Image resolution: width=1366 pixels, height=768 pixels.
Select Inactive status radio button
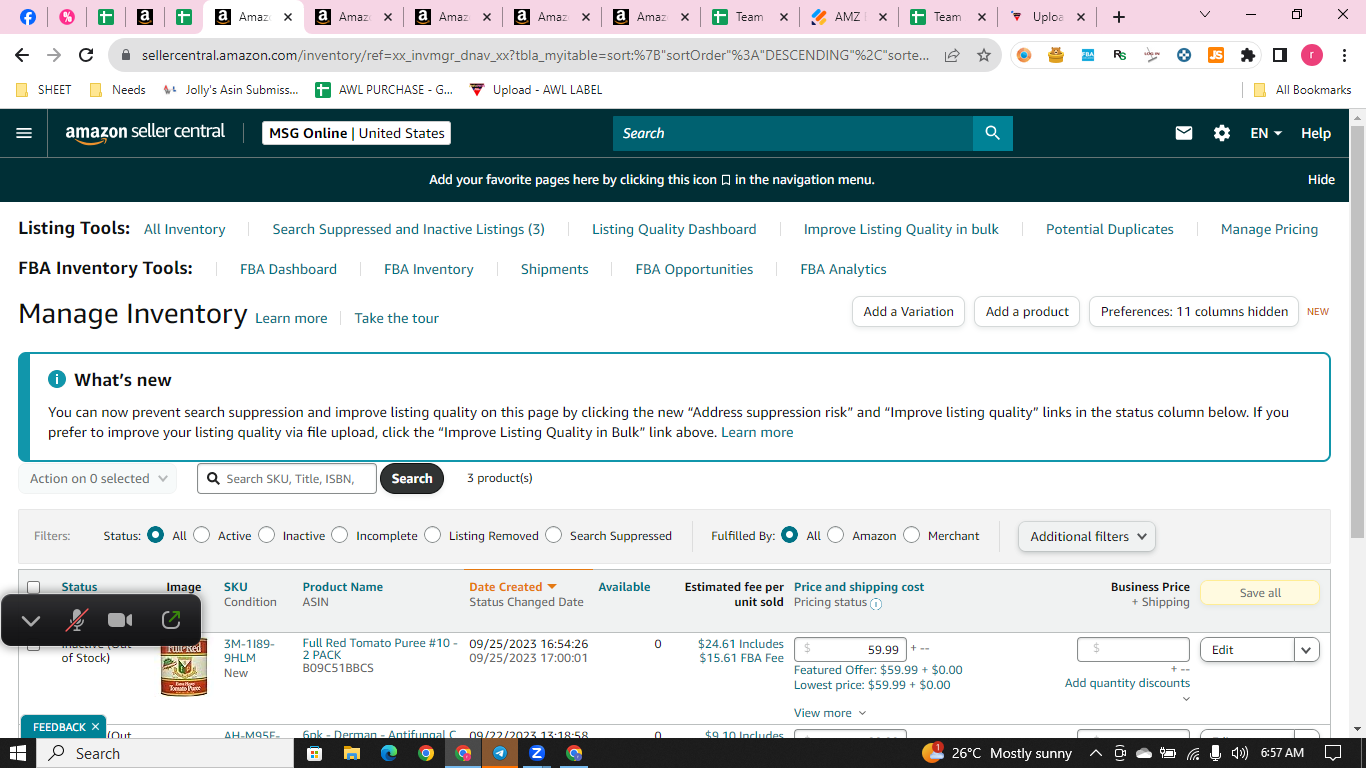click(x=266, y=535)
